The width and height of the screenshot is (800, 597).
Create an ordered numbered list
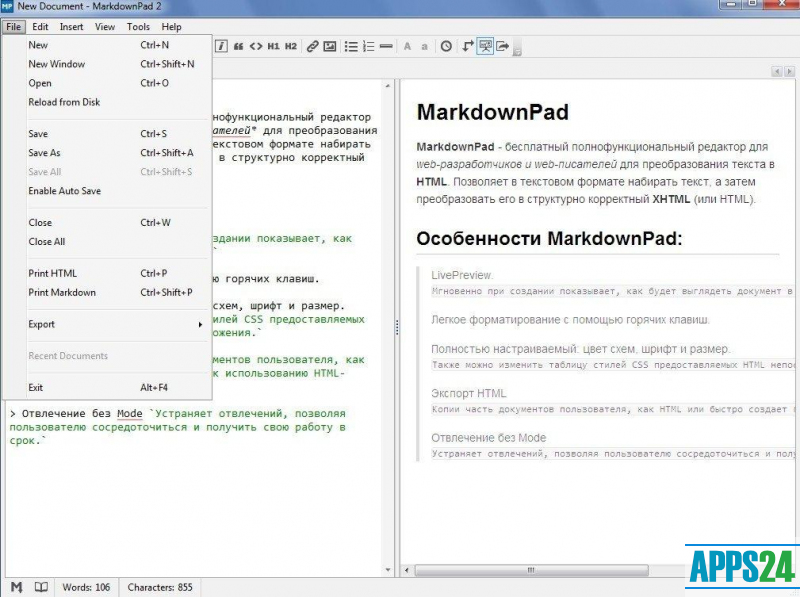(x=368, y=46)
